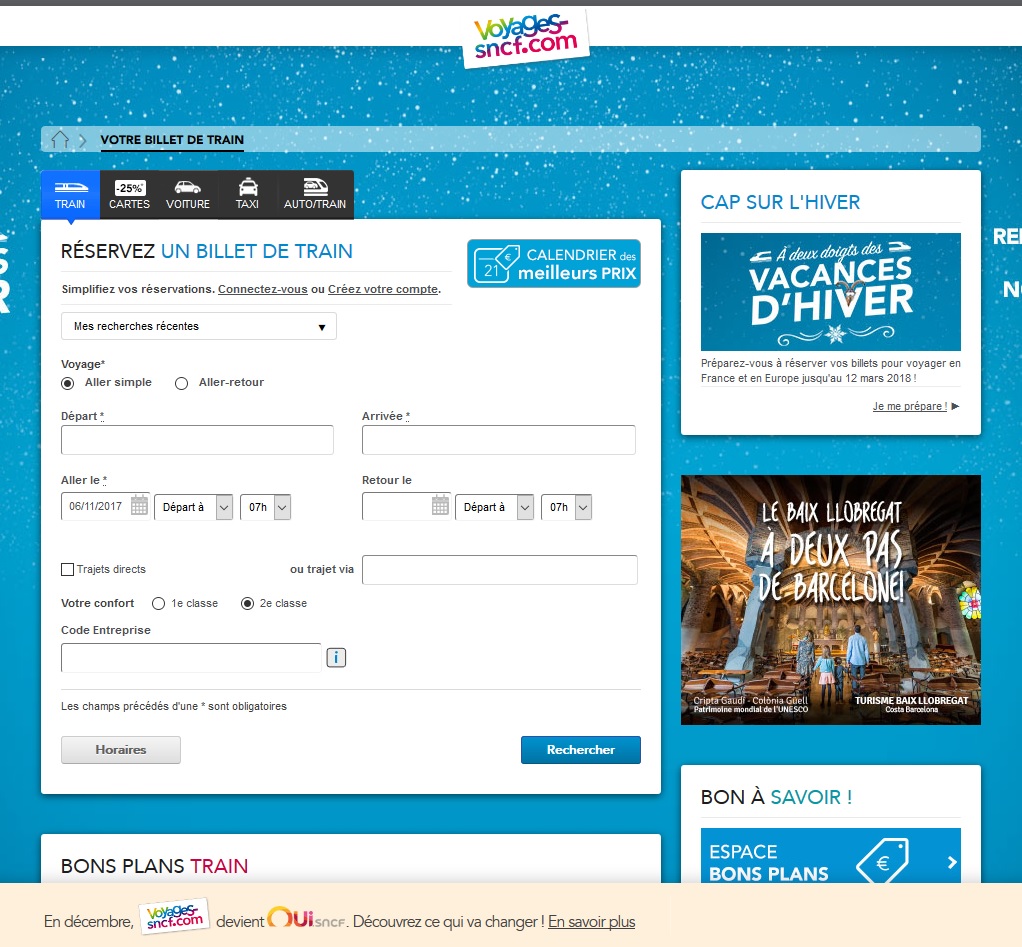Open the outbound 07h hour dropdown
Screen dimensions: 1022x947
click(266, 507)
